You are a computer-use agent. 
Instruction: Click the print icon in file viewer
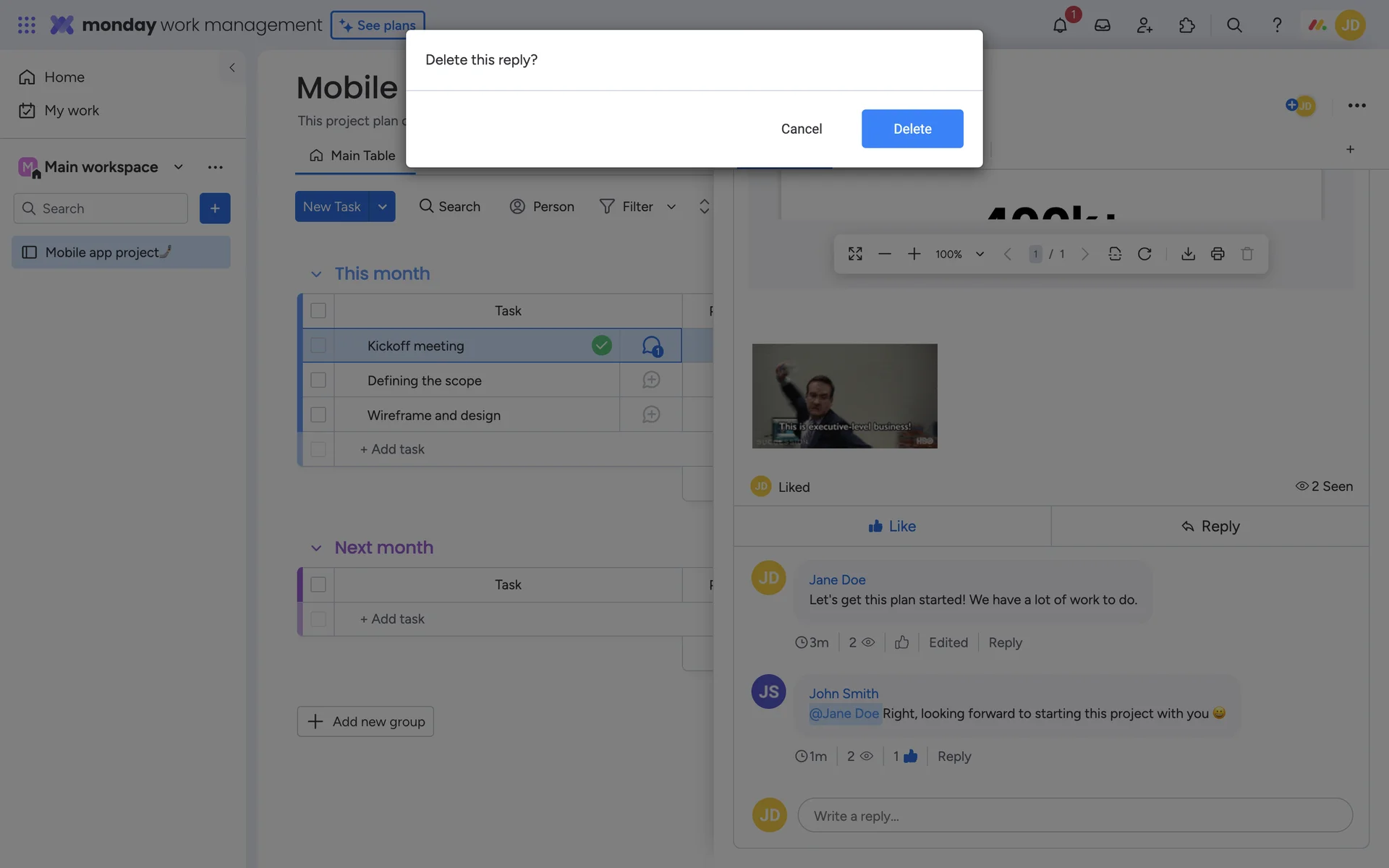1218,254
